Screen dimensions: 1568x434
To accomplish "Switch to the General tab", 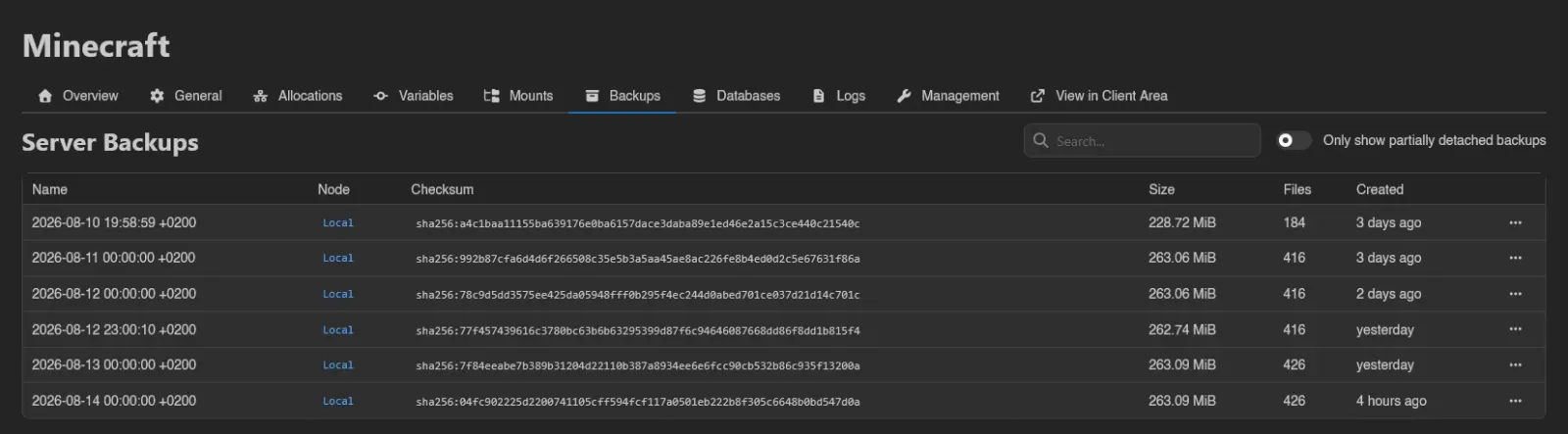I will [x=185, y=96].
